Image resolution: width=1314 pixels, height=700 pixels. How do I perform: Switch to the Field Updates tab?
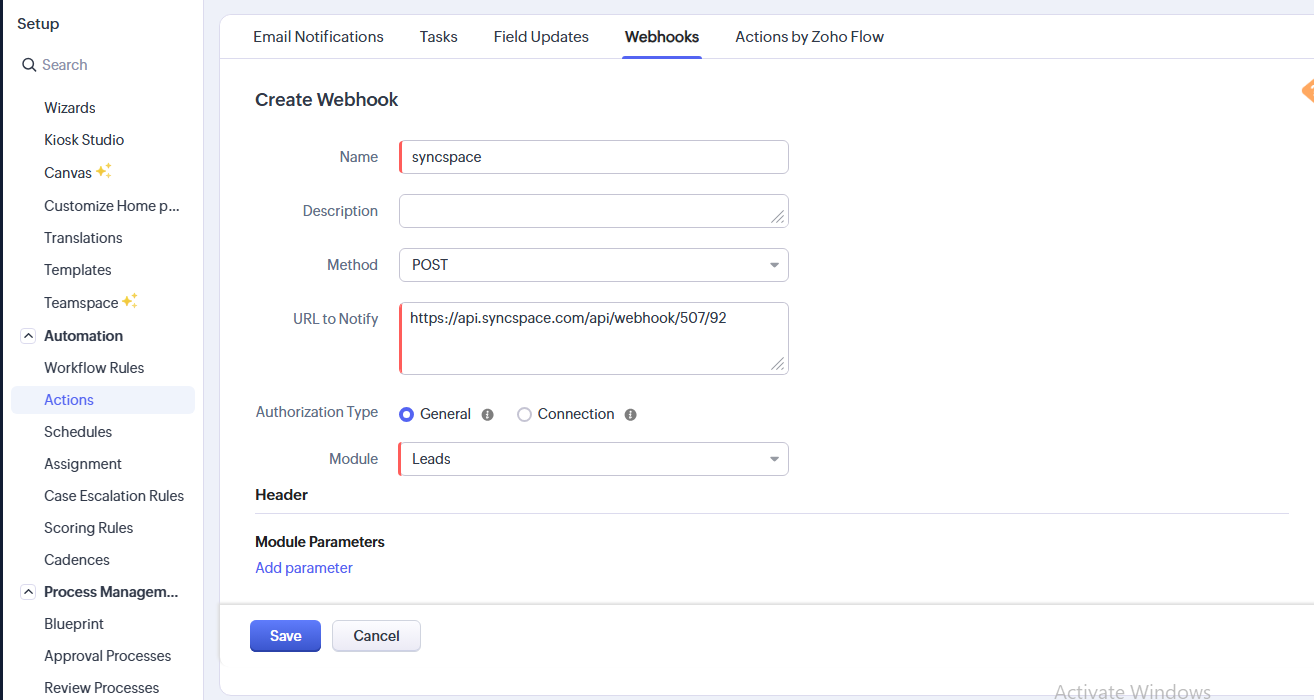(x=541, y=37)
